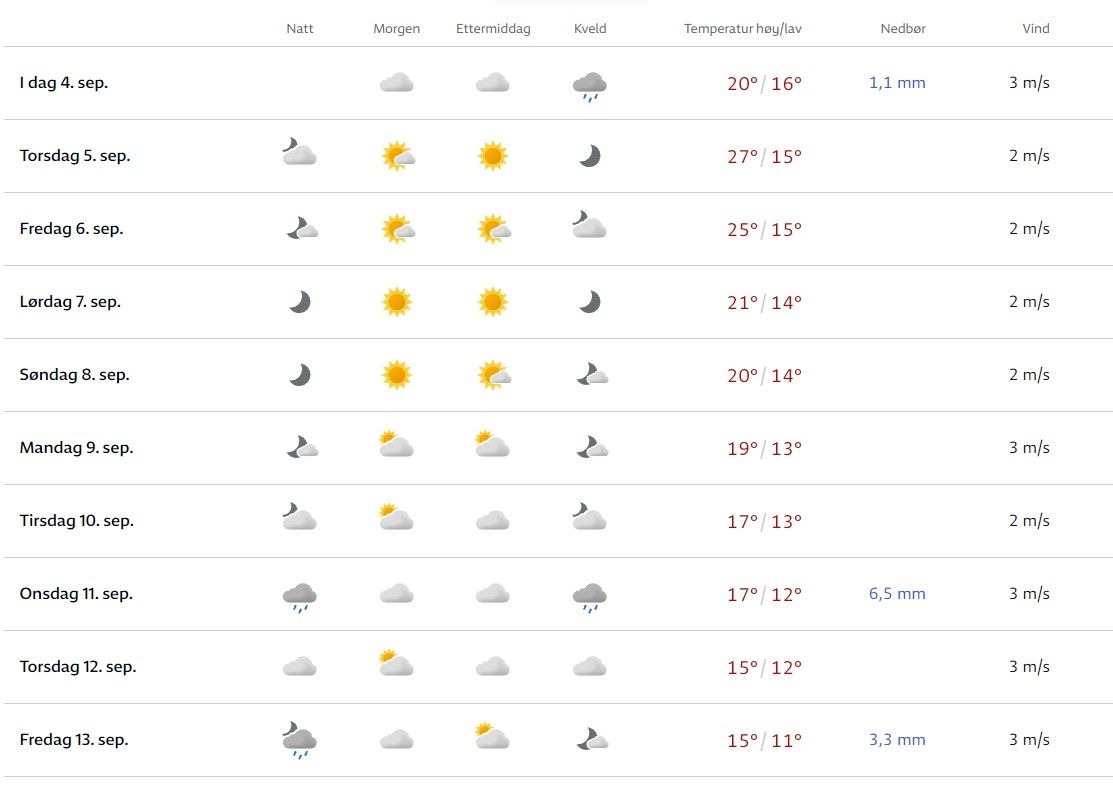The image size is (1113, 786).
Task: Click the 27°/15° temperature for Torsdag 5. sep.
Action: pos(764,157)
